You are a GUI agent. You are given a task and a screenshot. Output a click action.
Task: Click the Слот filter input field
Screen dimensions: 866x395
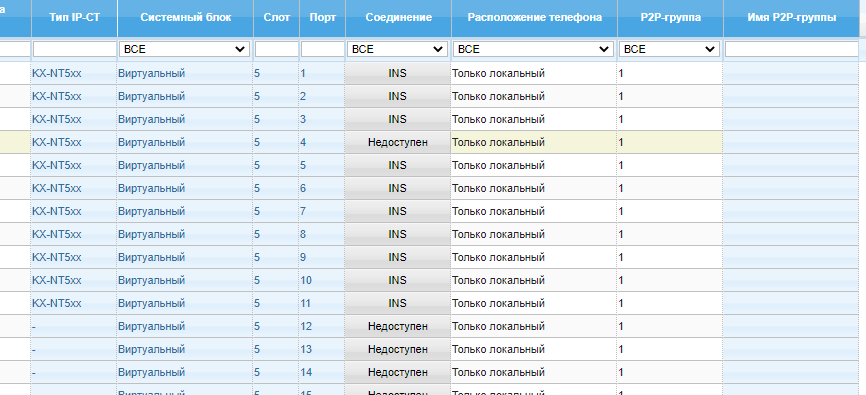pyautogui.click(x=277, y=49)
